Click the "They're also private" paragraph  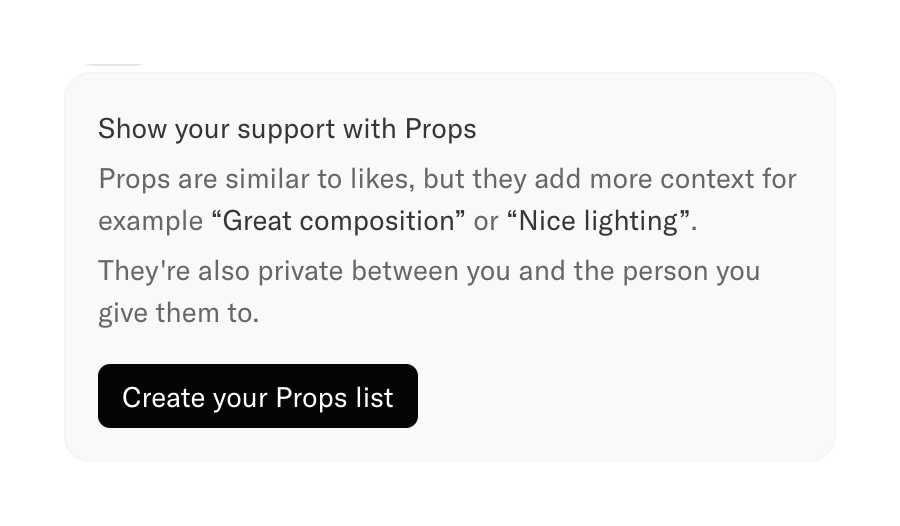[428, 271]
